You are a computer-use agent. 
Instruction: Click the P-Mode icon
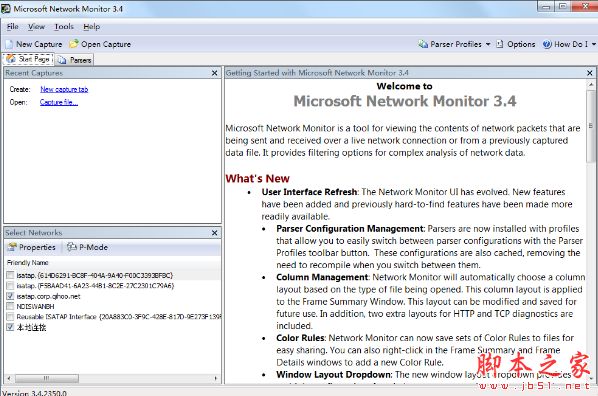(72, 247)
